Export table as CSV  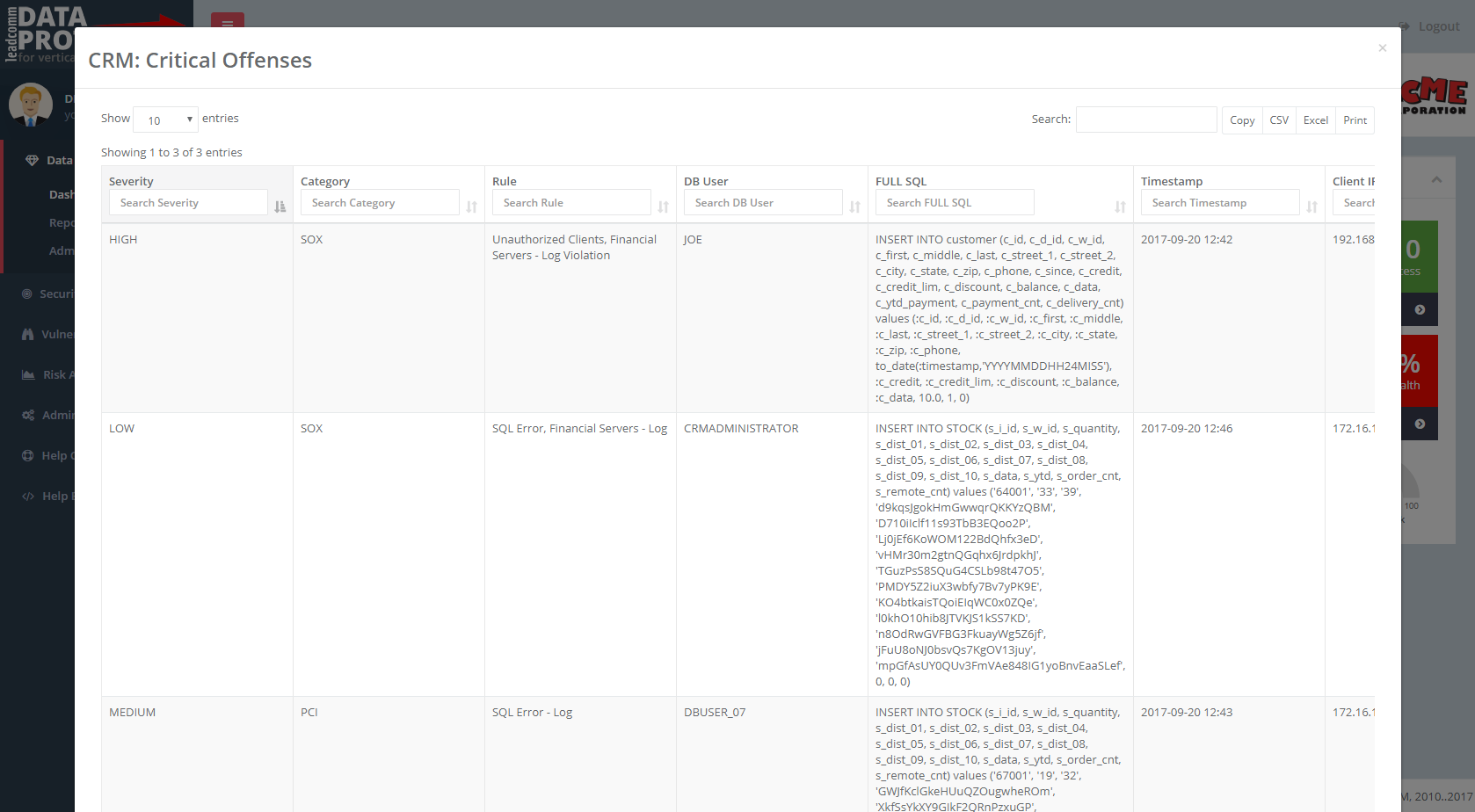coord(1279,120)
